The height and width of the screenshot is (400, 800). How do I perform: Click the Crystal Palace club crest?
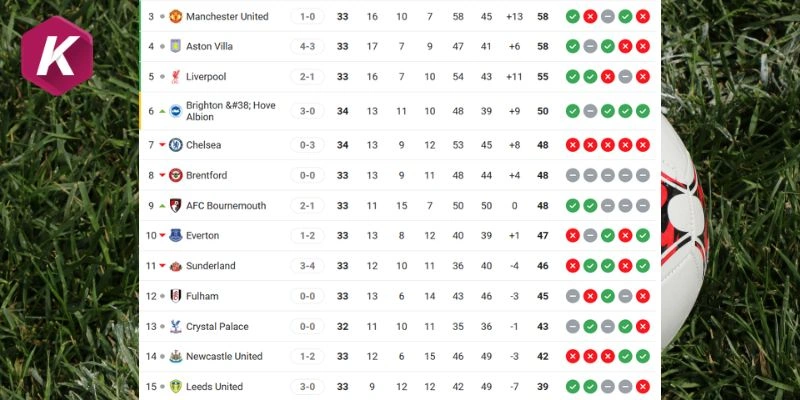[175, 326]
